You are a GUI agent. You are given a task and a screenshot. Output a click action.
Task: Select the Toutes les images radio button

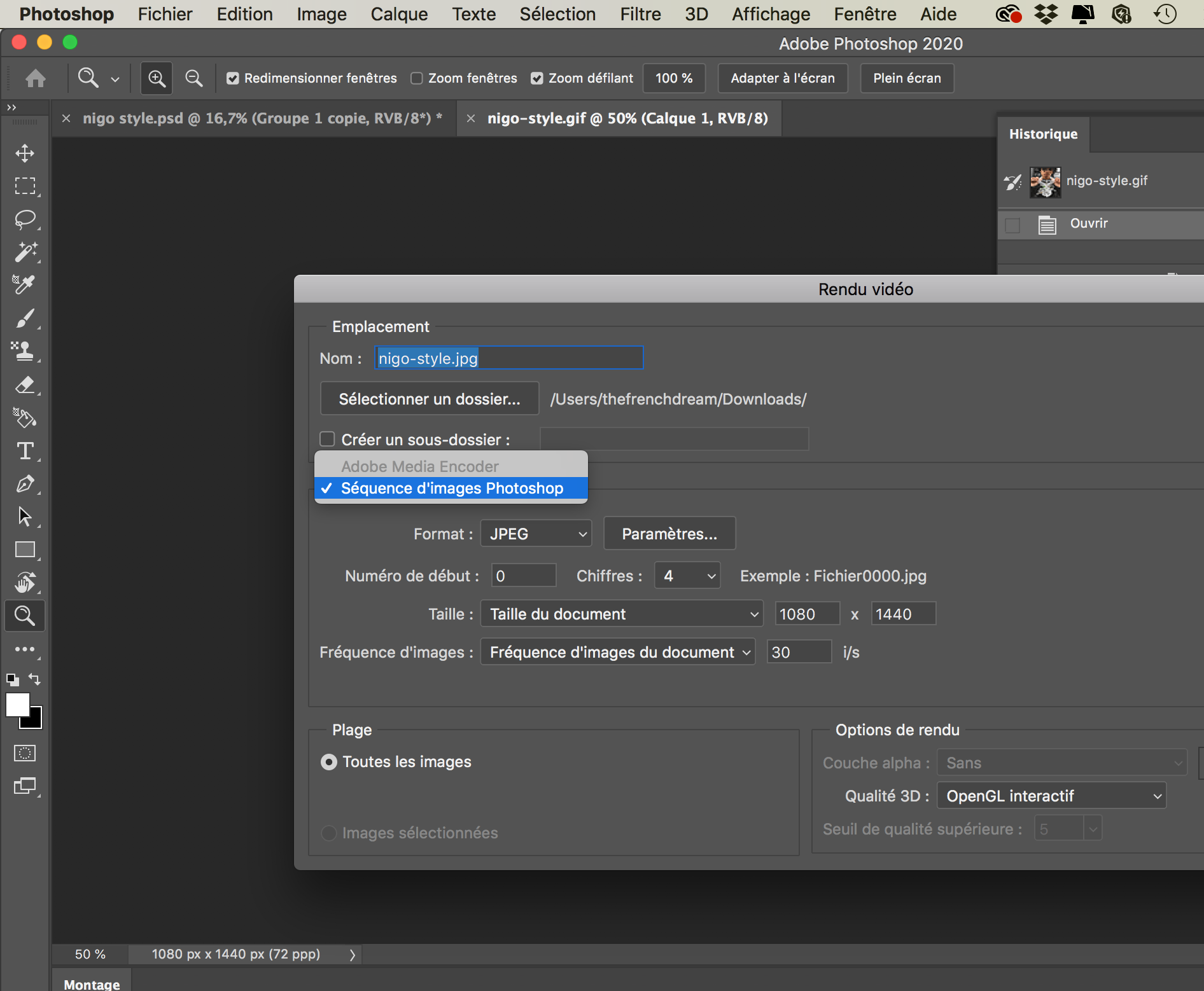click(x=329, y=762)
